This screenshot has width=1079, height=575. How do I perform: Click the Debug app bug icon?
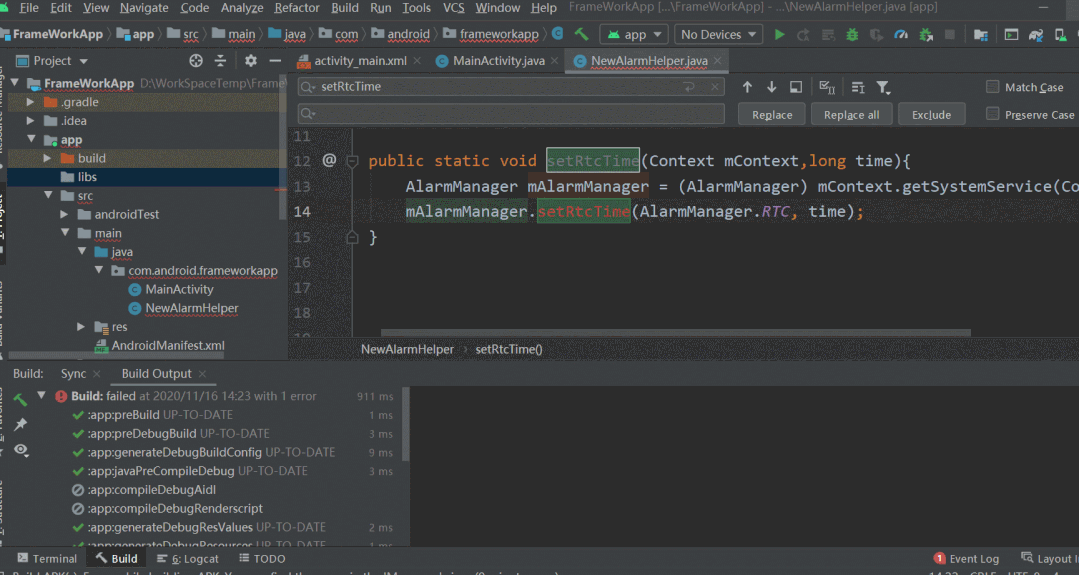852,35
